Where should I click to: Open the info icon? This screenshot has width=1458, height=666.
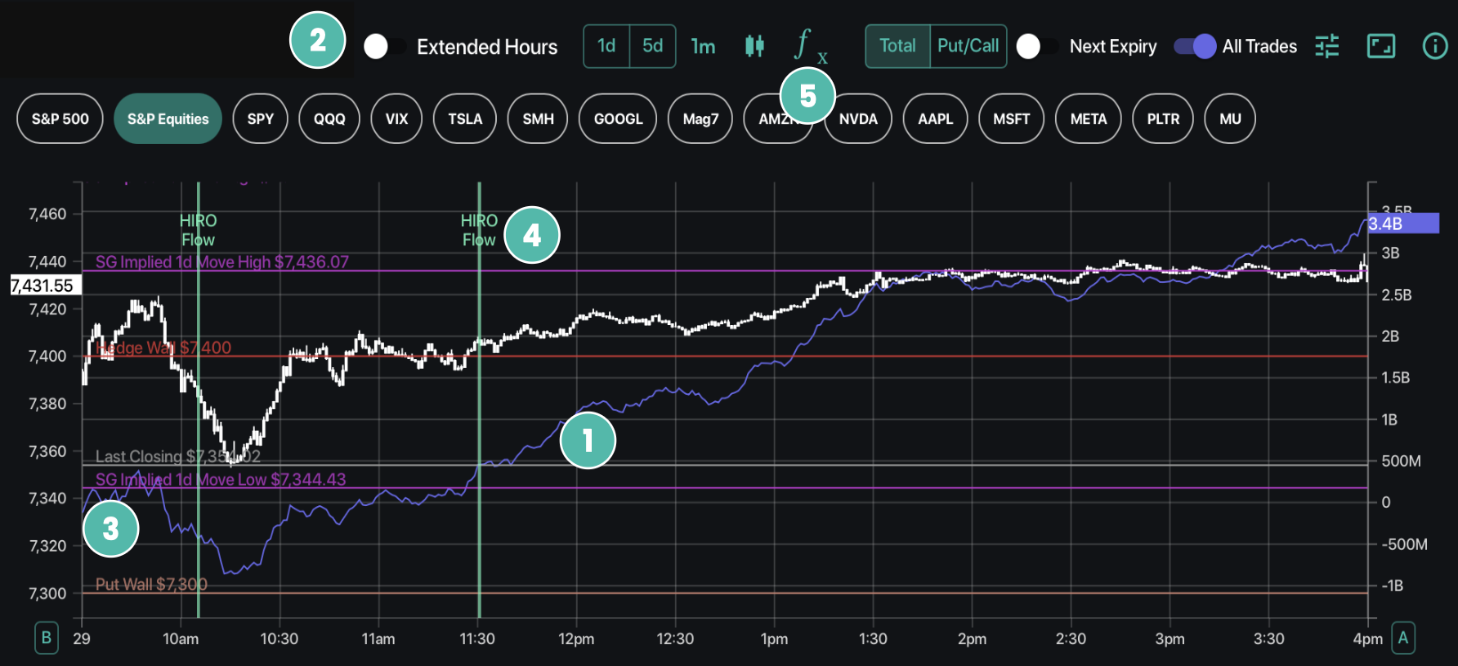point(1435,46)
